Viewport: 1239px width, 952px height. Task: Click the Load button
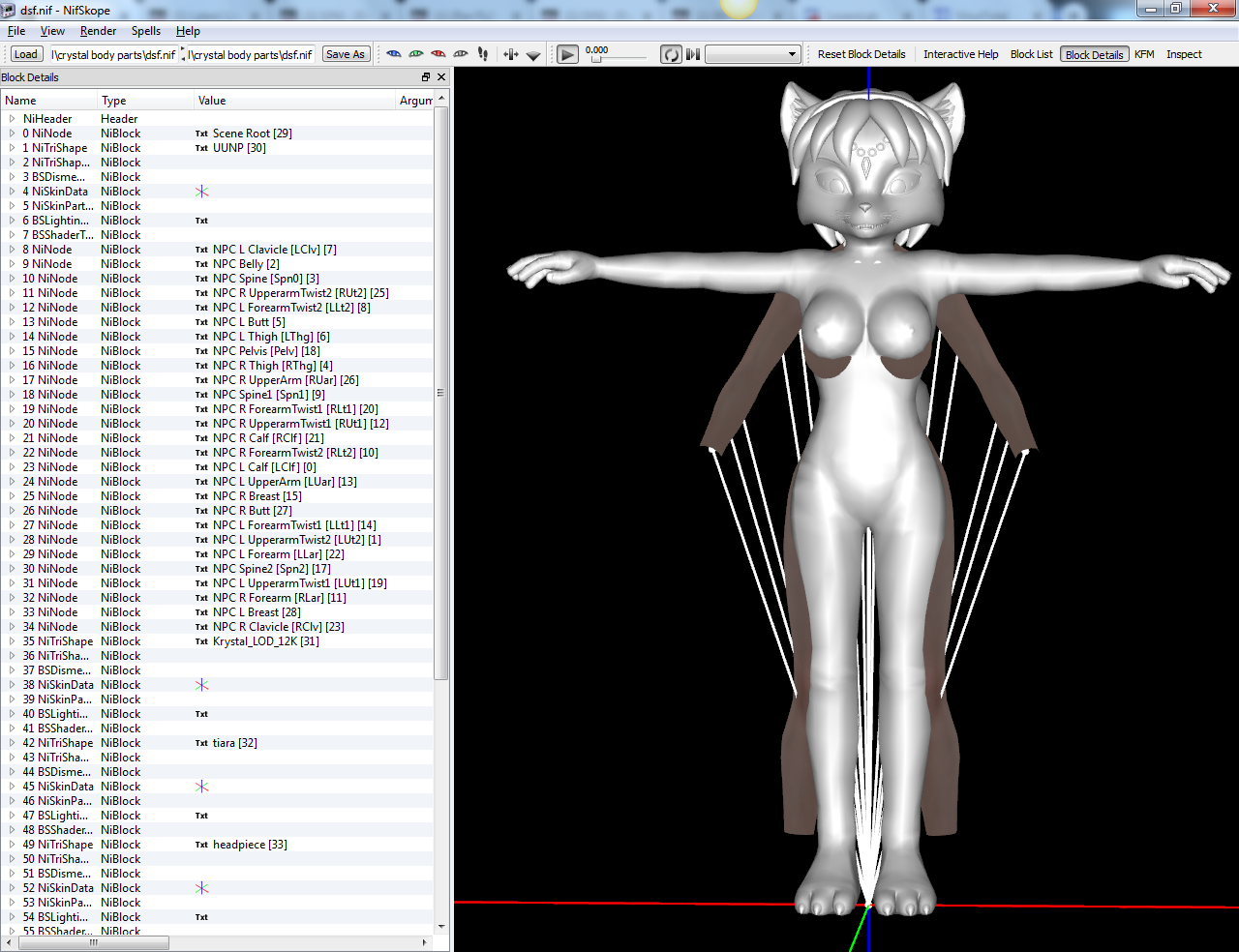coord(26,54)
